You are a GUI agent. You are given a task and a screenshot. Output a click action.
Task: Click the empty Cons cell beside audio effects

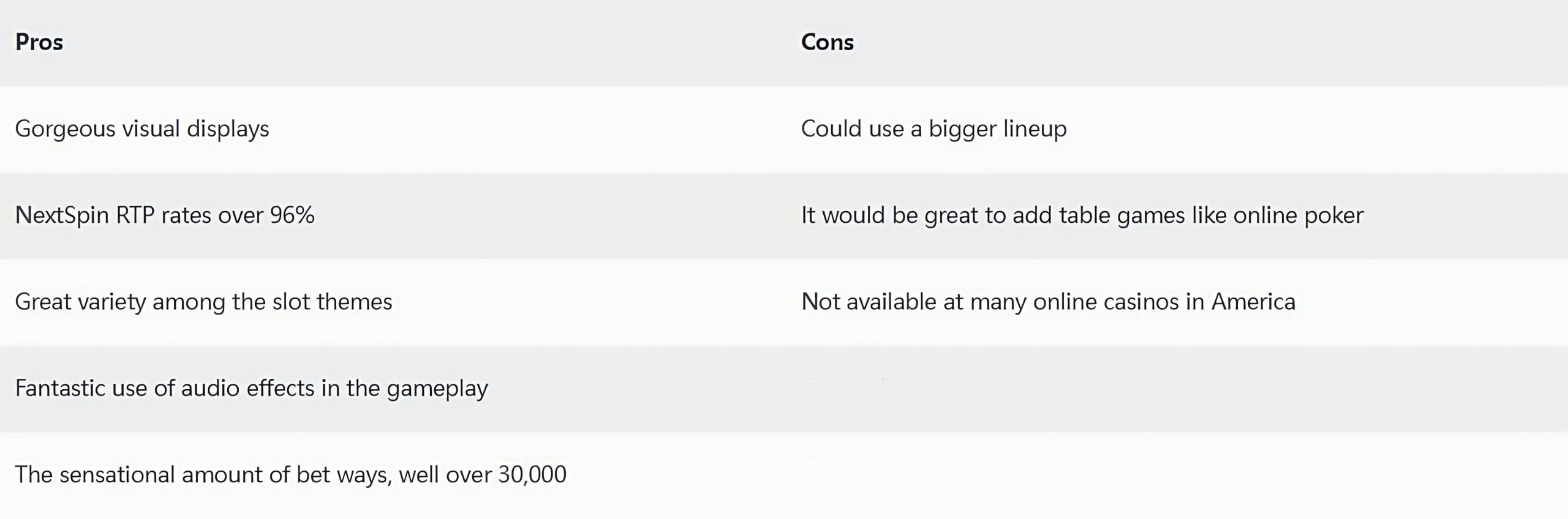click(1176, 389)
